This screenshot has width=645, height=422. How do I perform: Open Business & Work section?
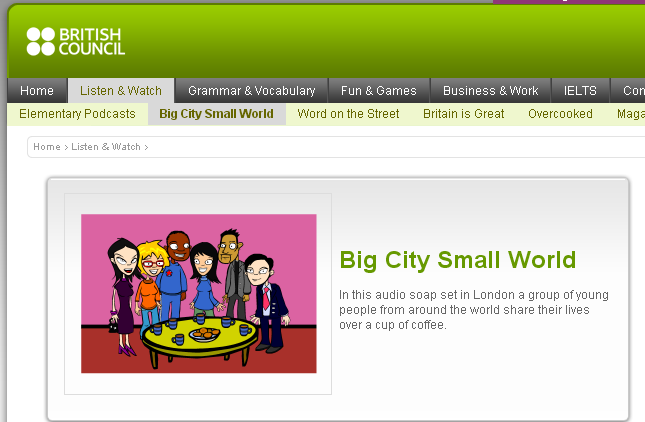[490, 90]
